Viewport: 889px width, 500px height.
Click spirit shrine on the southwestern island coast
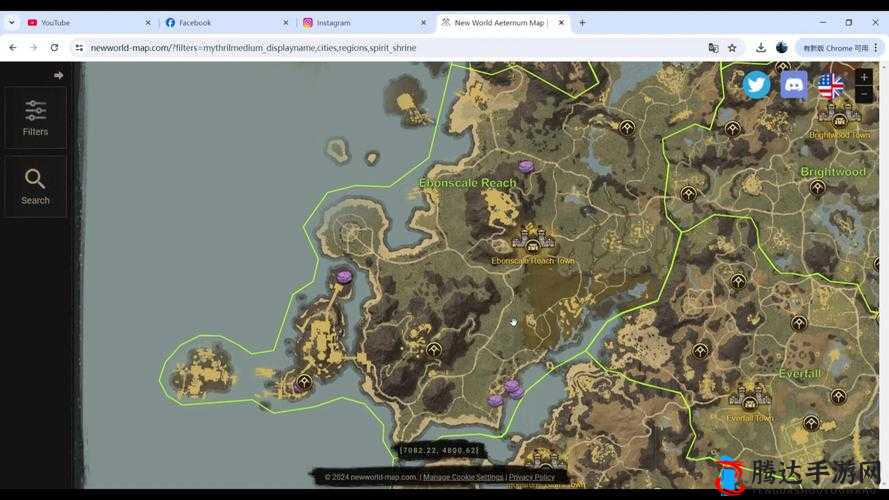(304, 382)
